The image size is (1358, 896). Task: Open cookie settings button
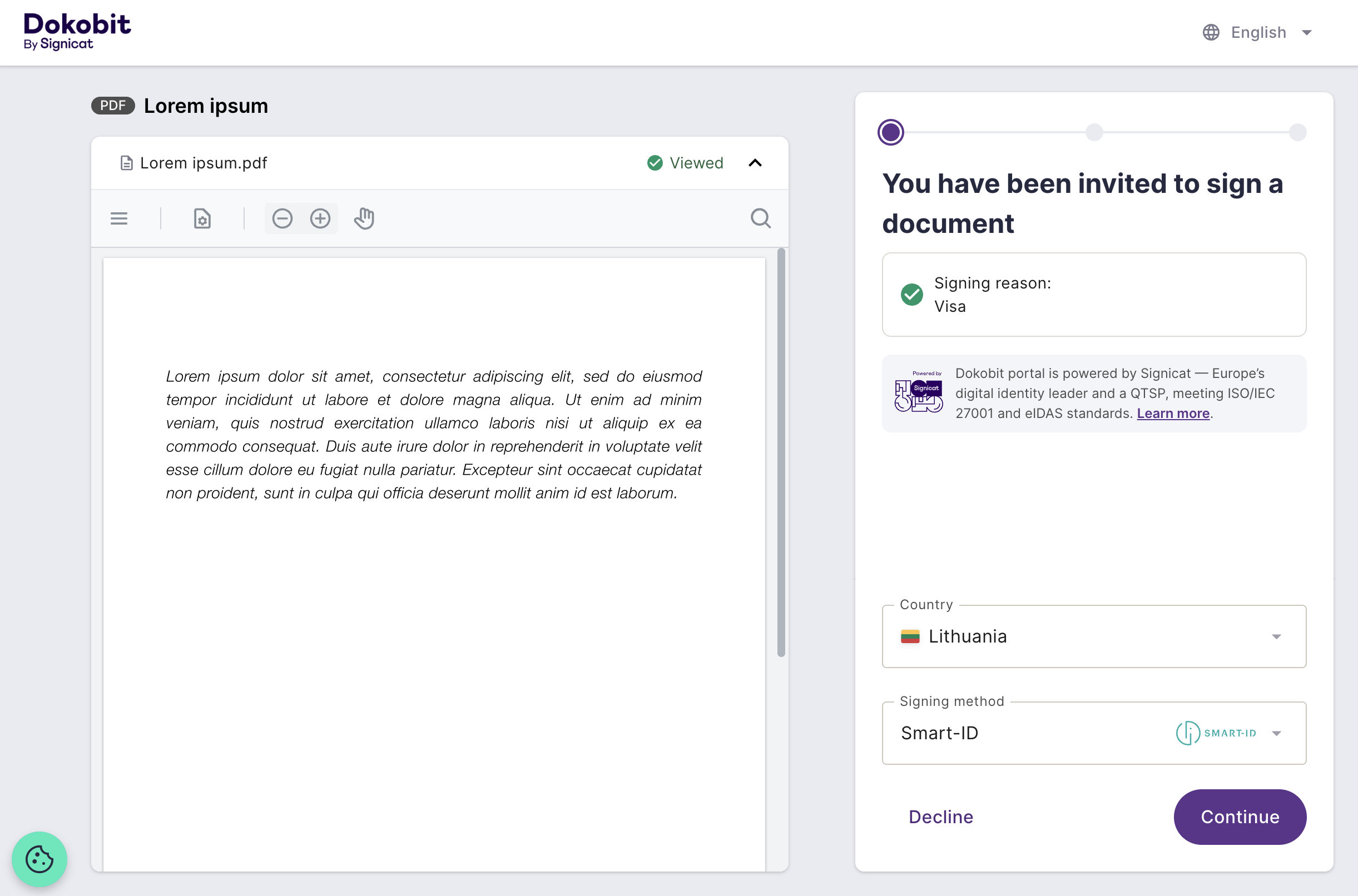[39, 859]
